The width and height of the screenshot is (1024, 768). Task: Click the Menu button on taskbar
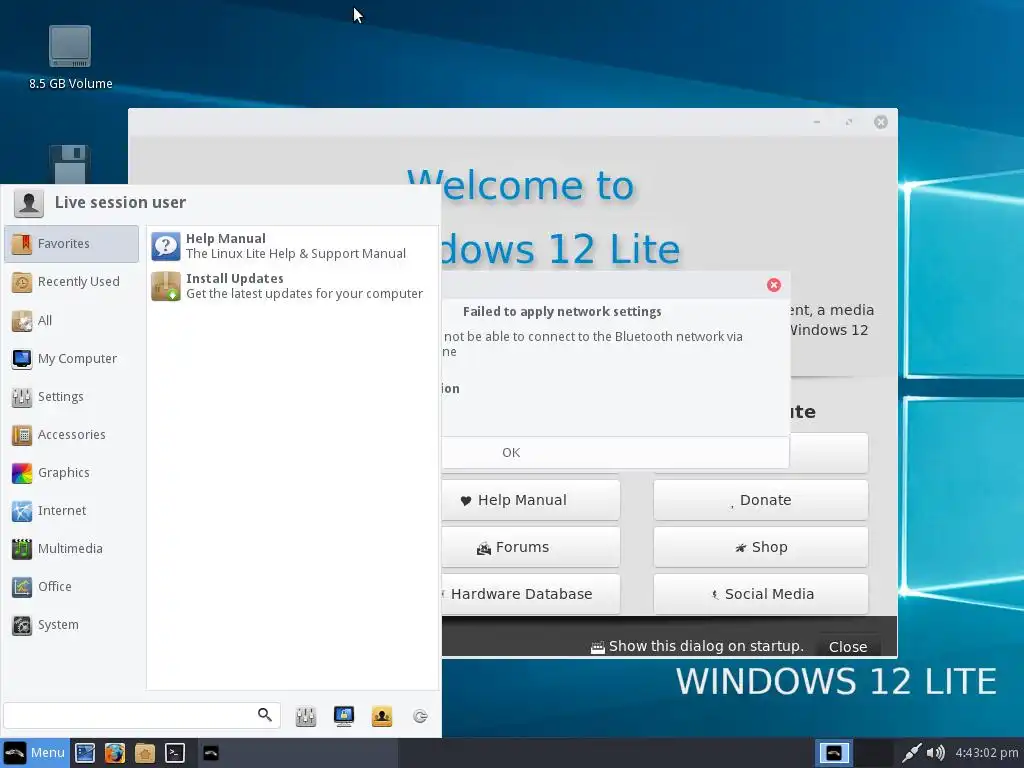click(x=35, y=753)
